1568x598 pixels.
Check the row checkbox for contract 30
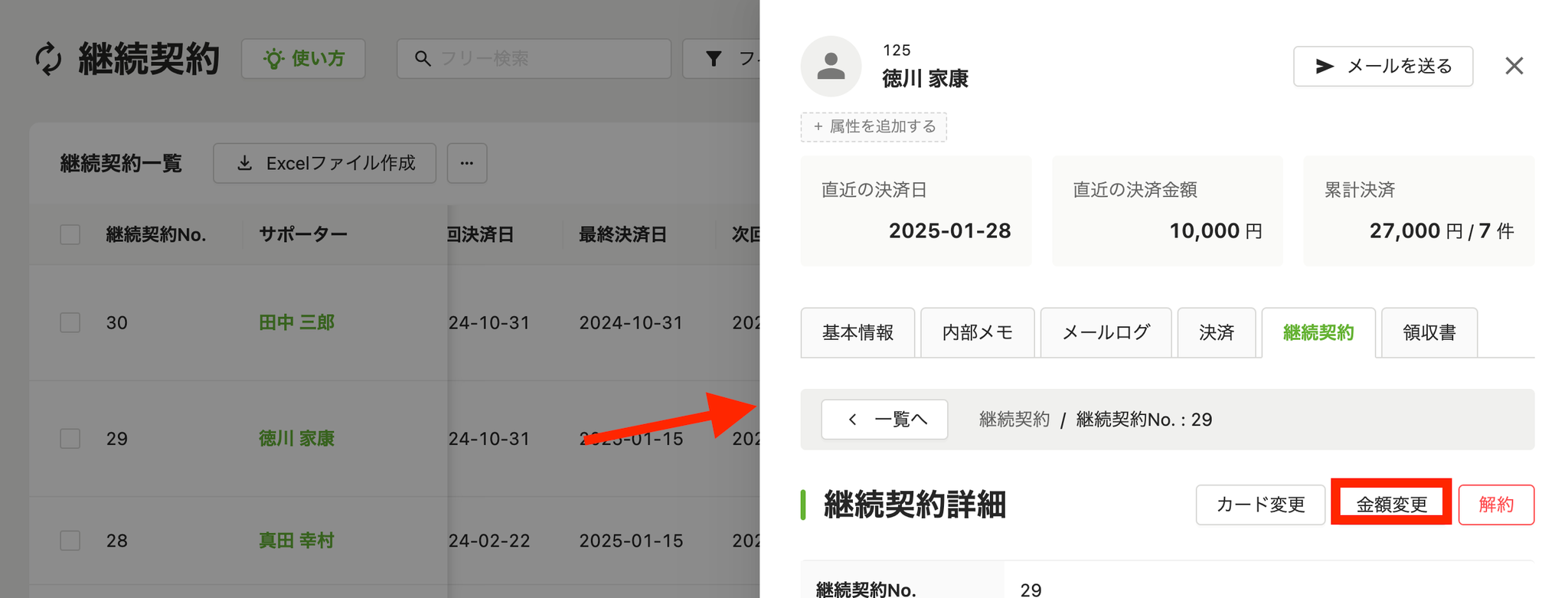(x=70, y=322)
